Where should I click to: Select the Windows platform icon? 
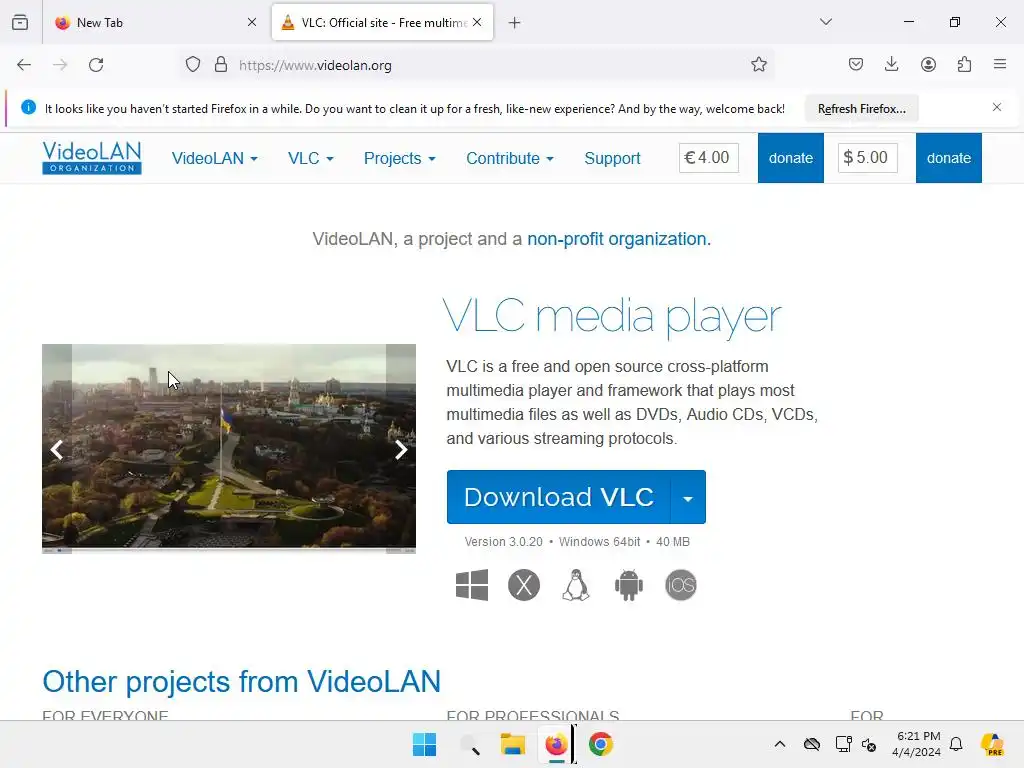(x=472, y=584)
